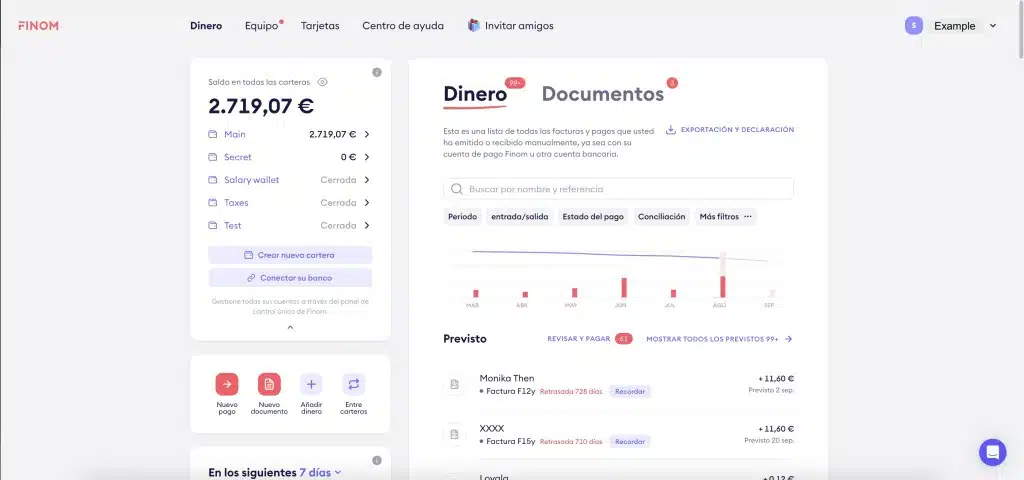Click Monika Then invoice document icon
Image resolution: width=1024 pixels, height=480 pixels.
tap(455, 384)
